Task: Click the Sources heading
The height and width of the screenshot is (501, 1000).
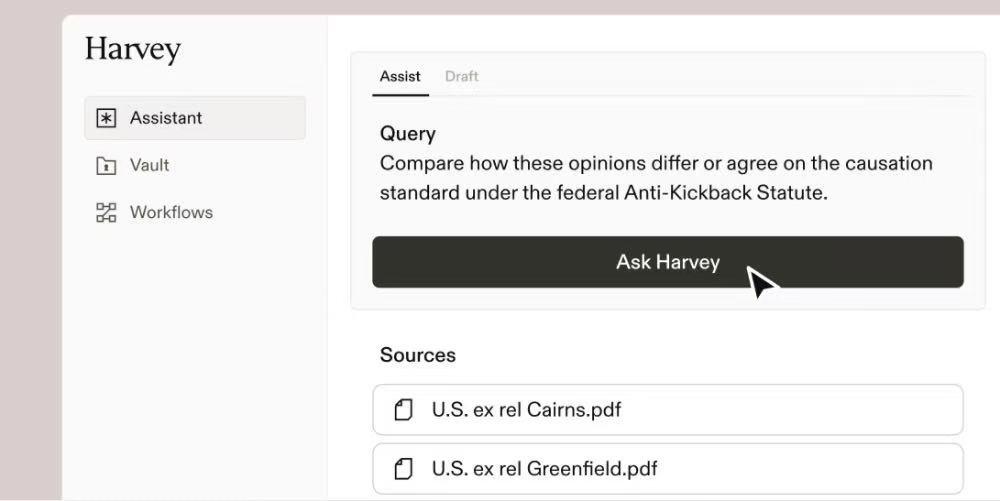Action: [x=418, y=355]
